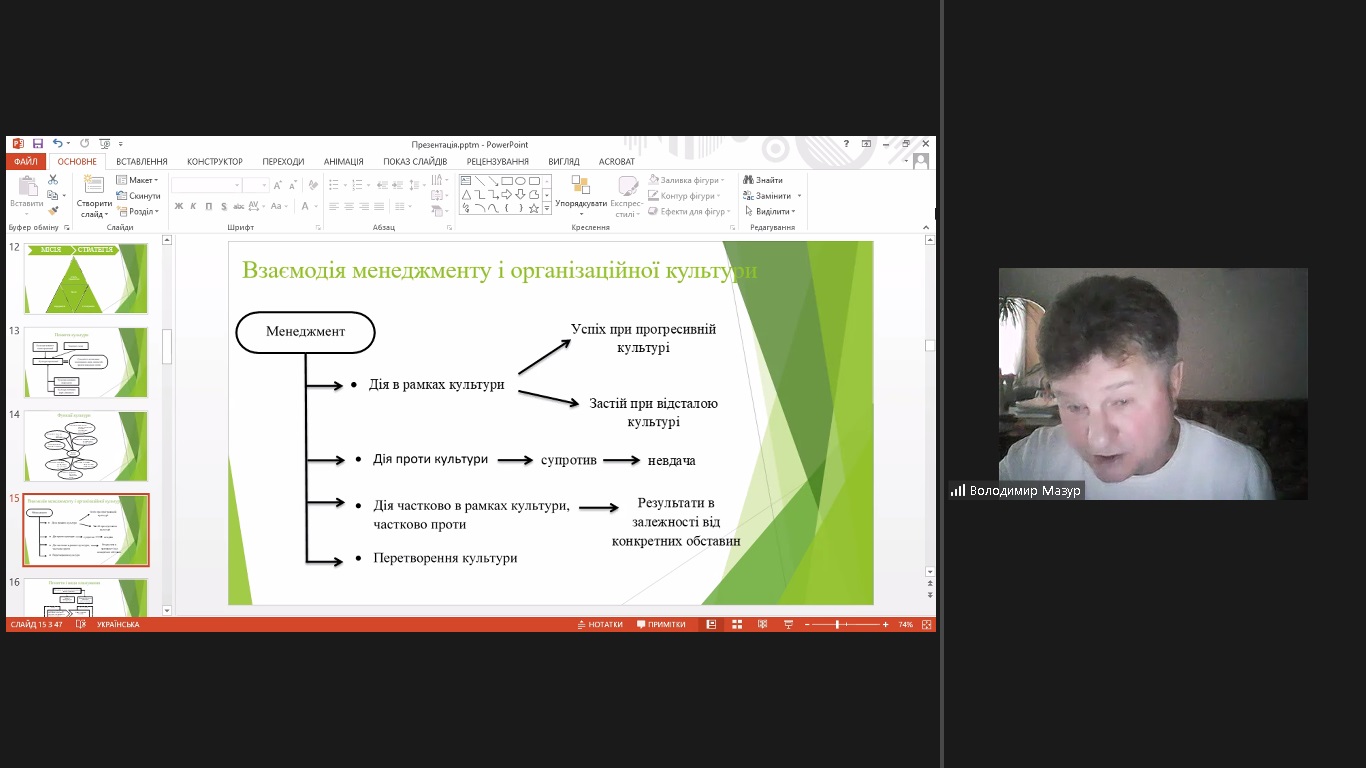The height and width of the screenshot is (768, 1366).
Task: Click the zoom out minus button
Action: point(806,624)
